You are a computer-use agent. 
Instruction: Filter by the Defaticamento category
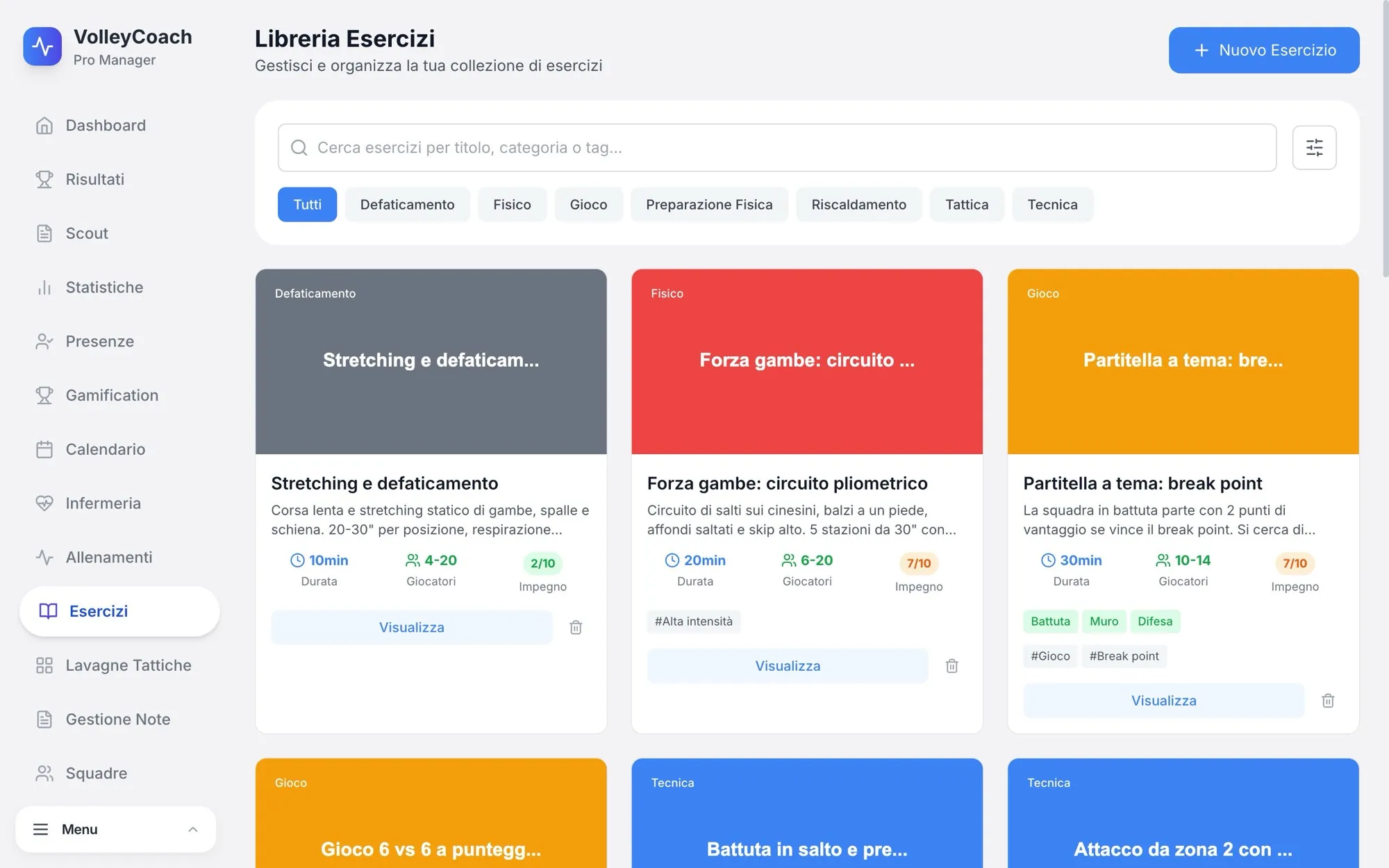pos(407,204)
